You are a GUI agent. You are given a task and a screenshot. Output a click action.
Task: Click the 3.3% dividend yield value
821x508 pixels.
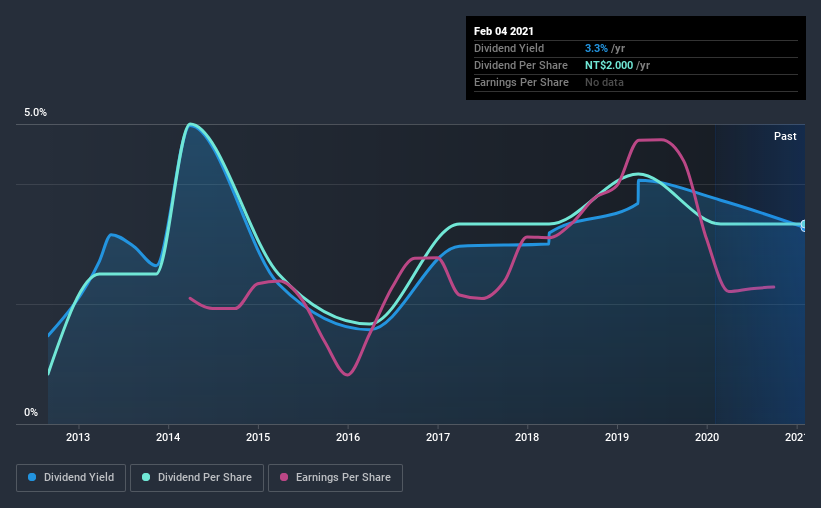(596, 48)
